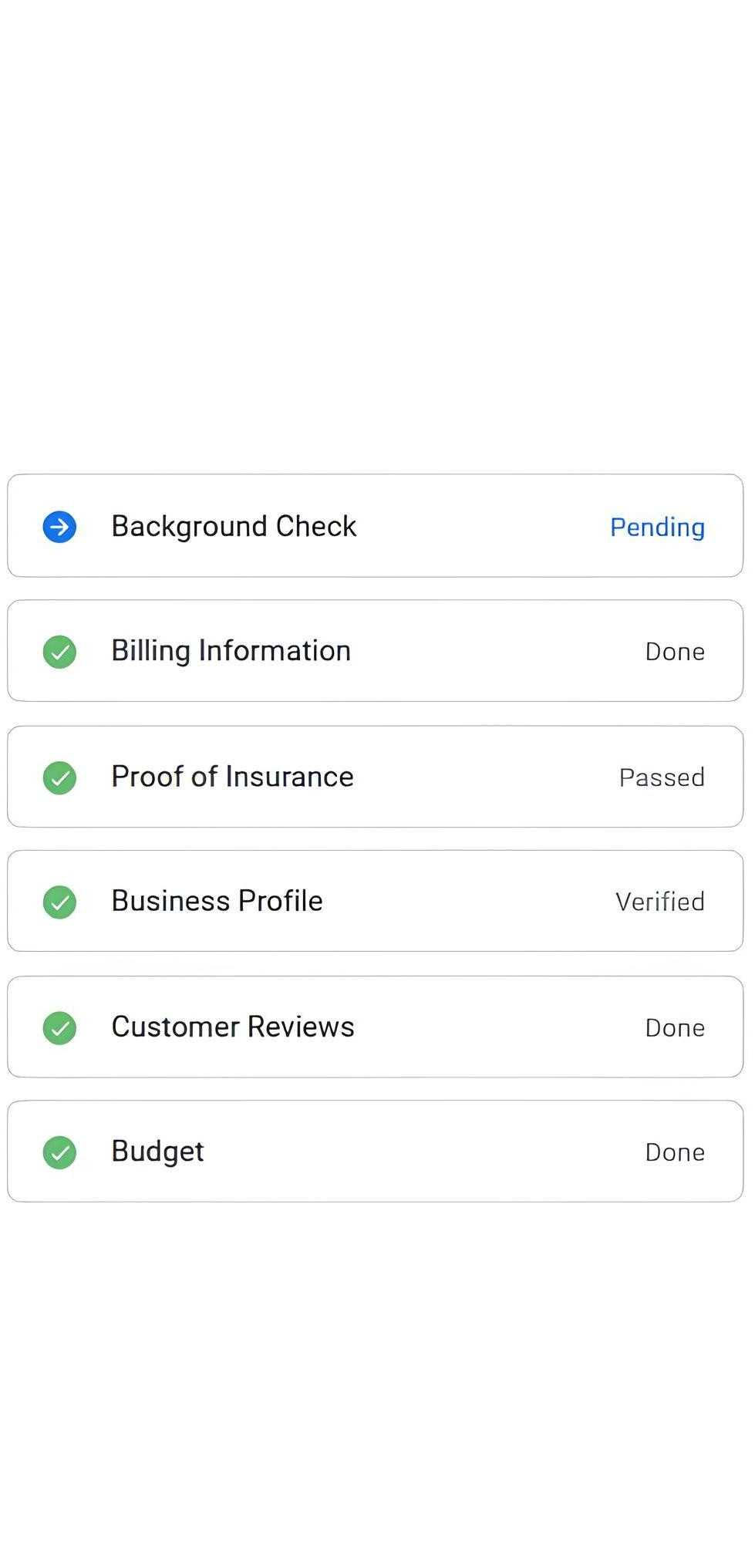Image resolution: width=755 pixels, height=1568 pixels.
Task: Click the blue arrow icon beside Background Check
Action: pyautogui.click(x=59, y=528)
